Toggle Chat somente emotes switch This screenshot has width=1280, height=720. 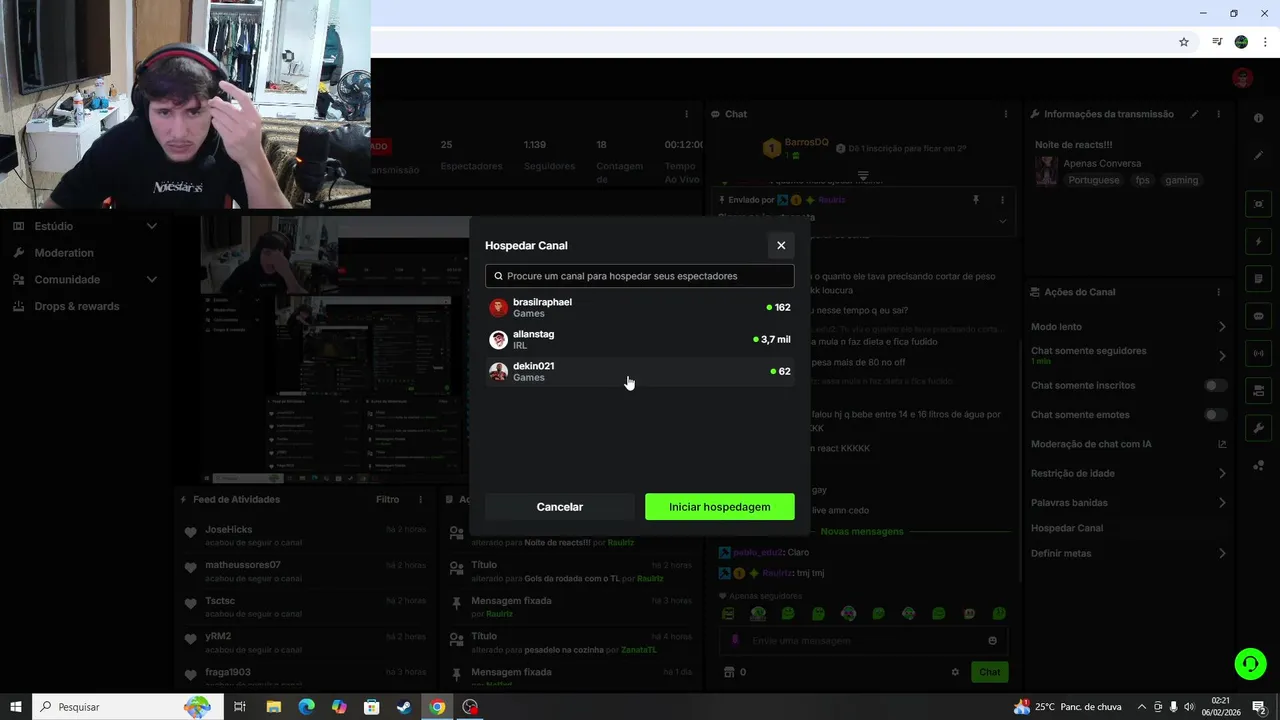click(1215, 414)
